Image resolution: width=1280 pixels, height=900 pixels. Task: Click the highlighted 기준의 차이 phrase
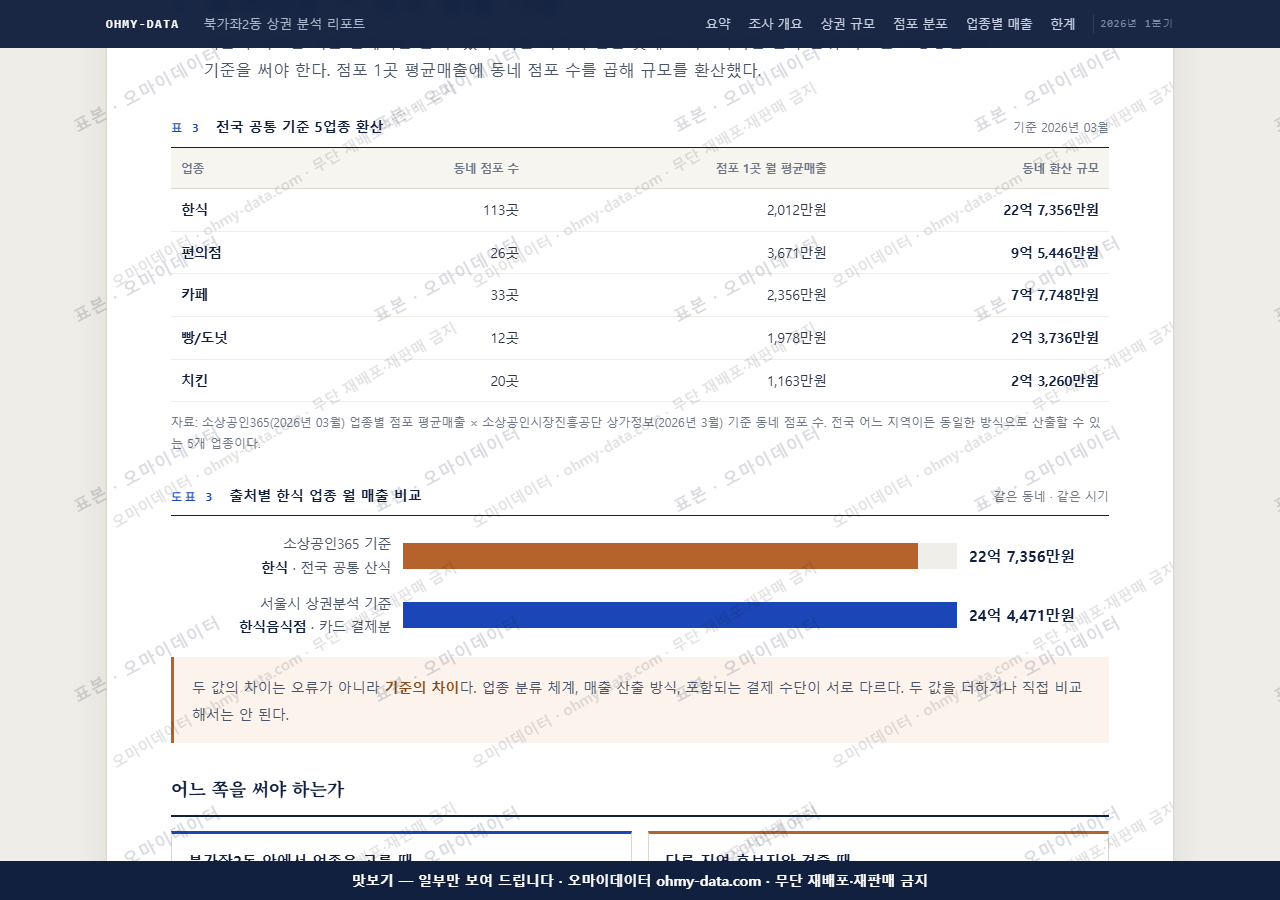pos(422,687)
